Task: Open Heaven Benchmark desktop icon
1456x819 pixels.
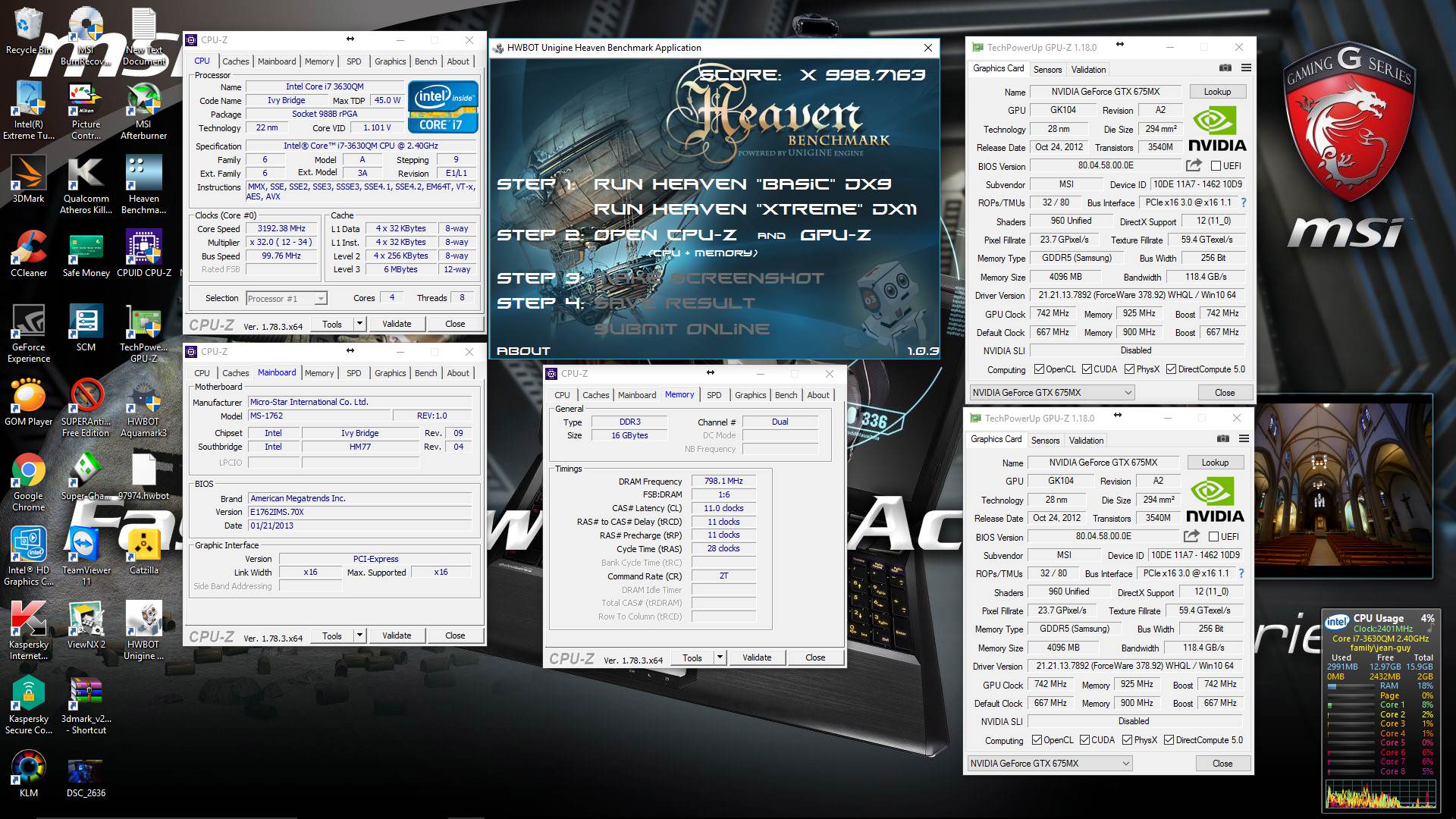Action: point(143,185)
